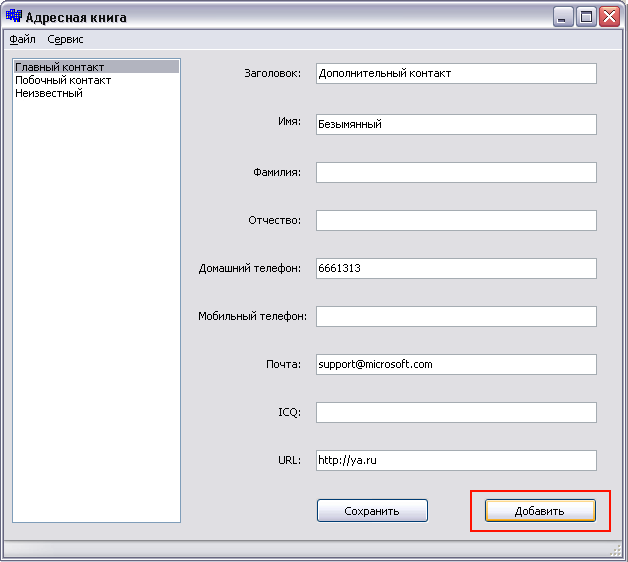Focus the Имя input field
Viewport: 628px width, 562px height.
pyautogui.click(x=456, y=124)
